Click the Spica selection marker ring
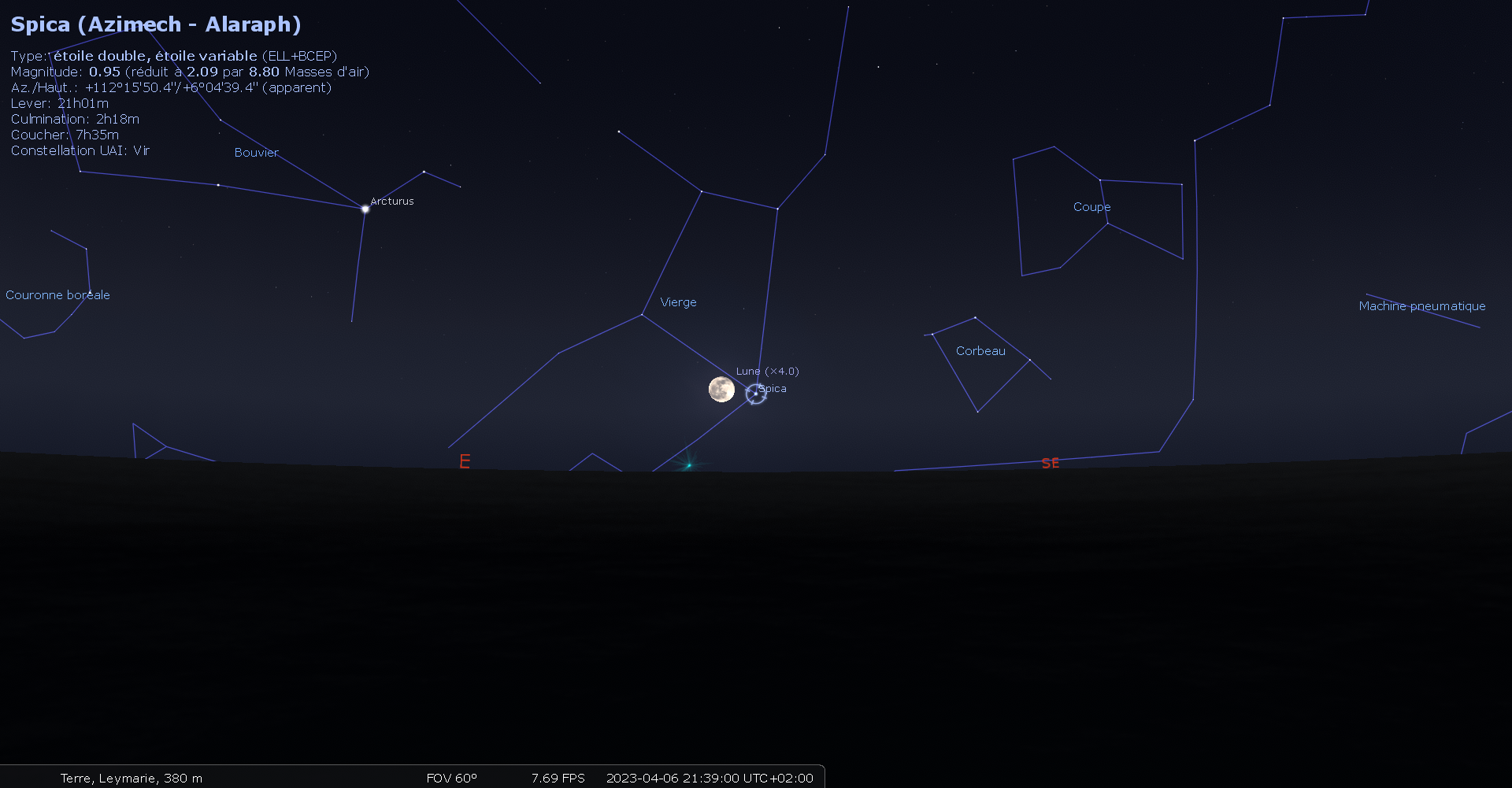Screen dimensions: 1512x788 [x=756, y=394]
